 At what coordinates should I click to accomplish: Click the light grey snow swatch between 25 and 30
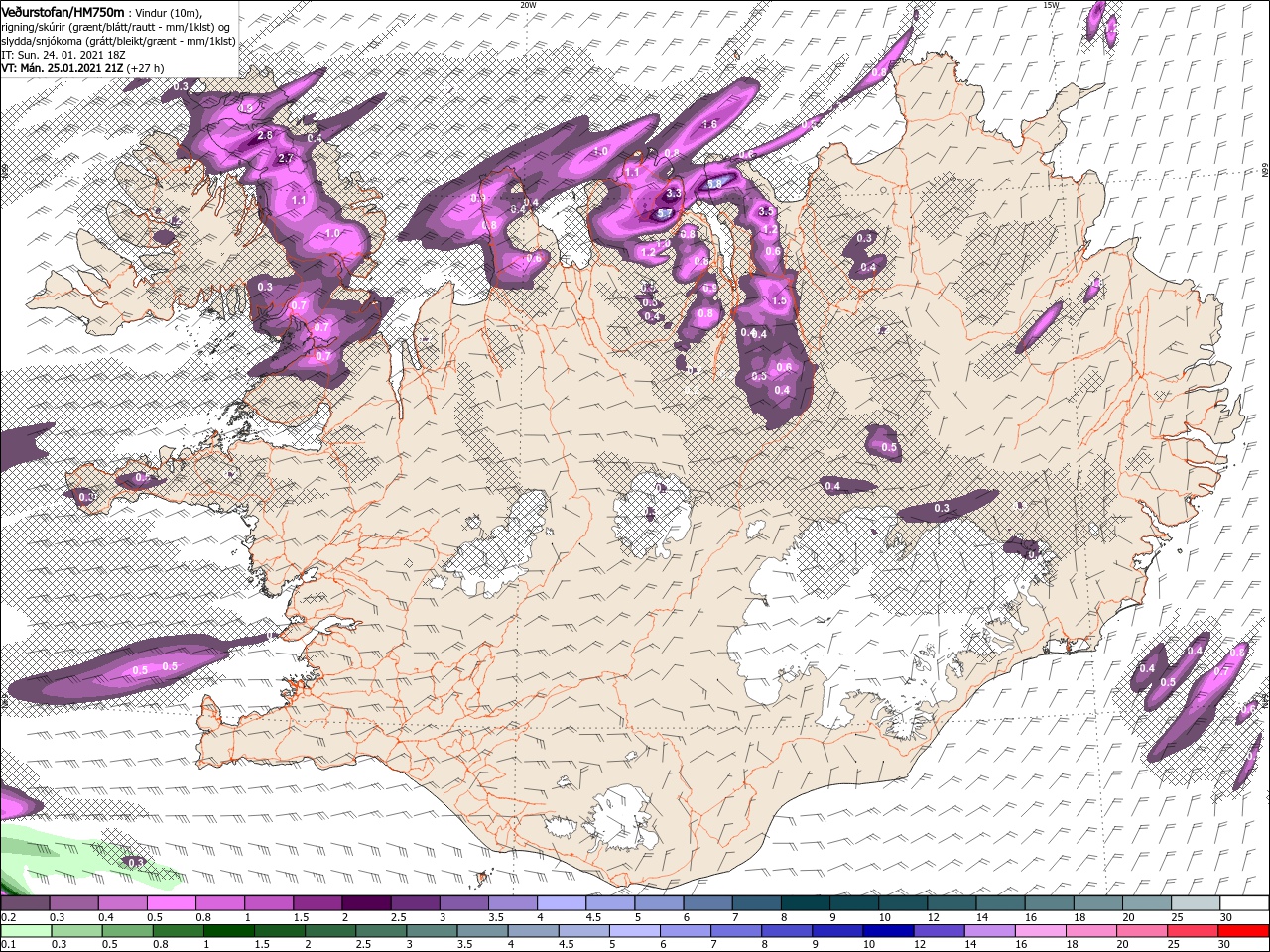pyautogui.click(x=1196, y=903)
